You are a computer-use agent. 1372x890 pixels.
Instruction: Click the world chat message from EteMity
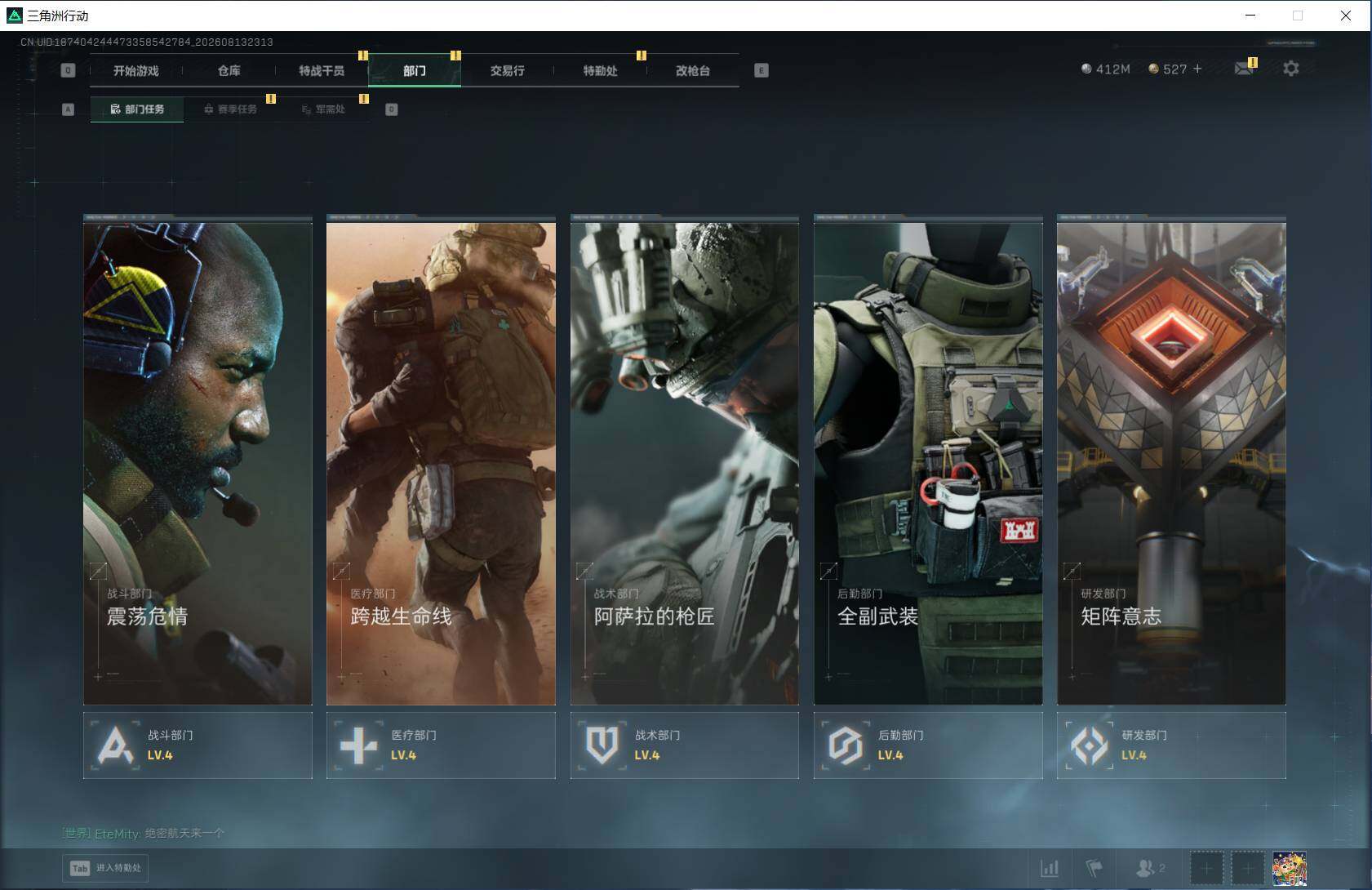pyautogui.click(x=144, y=833)
